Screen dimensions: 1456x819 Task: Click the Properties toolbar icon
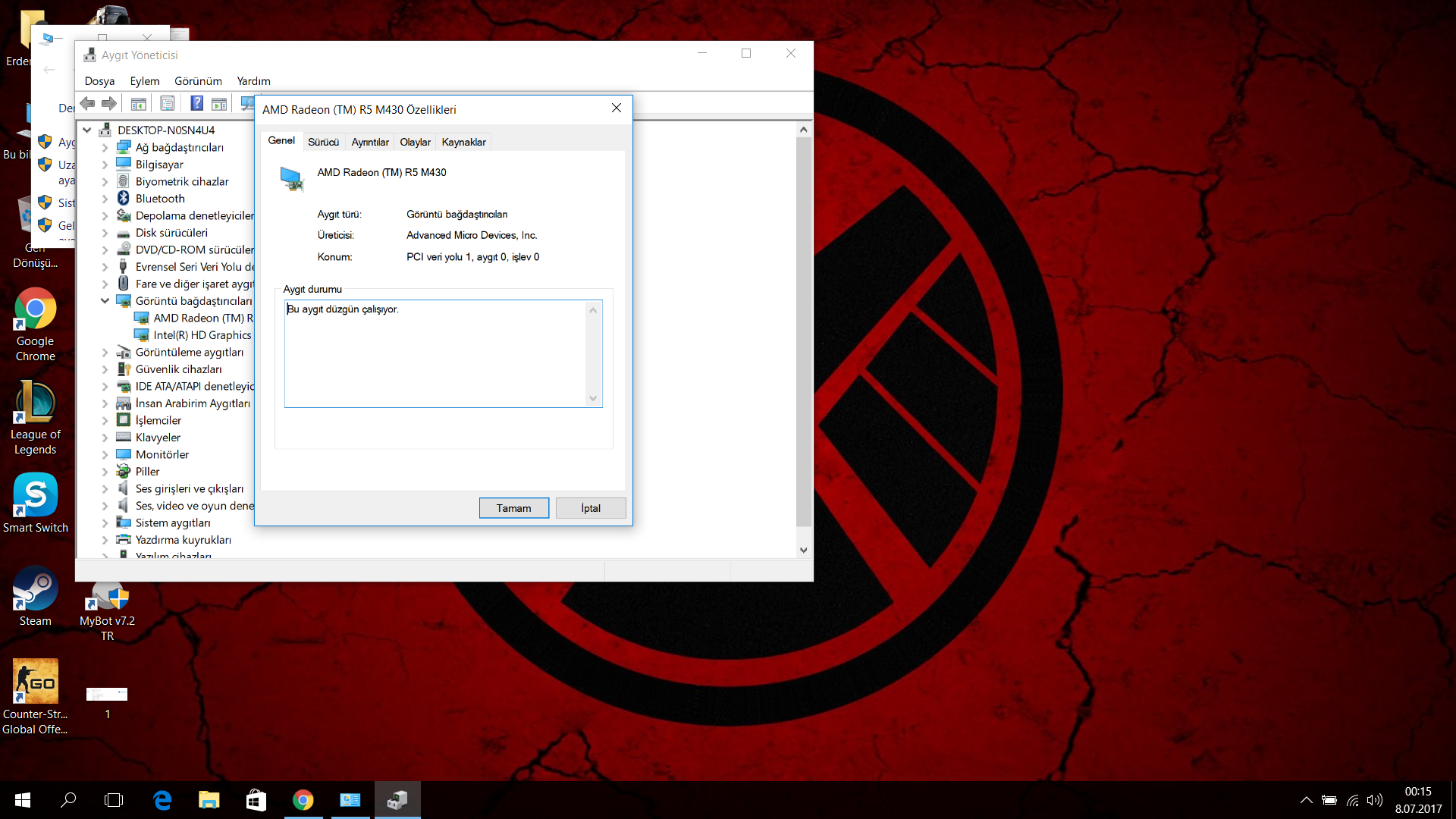coord(168,104)
